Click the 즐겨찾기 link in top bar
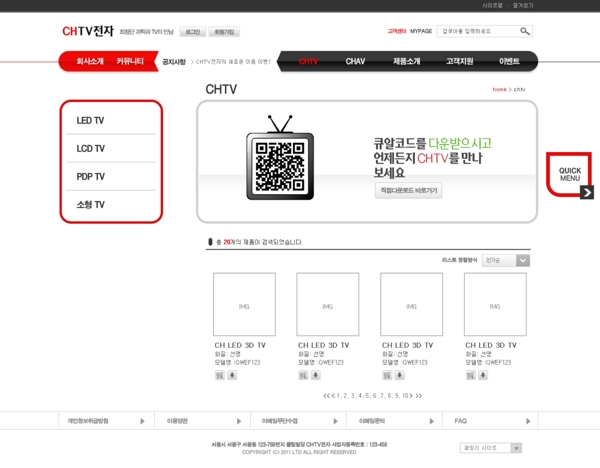This screenshot has width=600, height=468. [x=523, y=5]
